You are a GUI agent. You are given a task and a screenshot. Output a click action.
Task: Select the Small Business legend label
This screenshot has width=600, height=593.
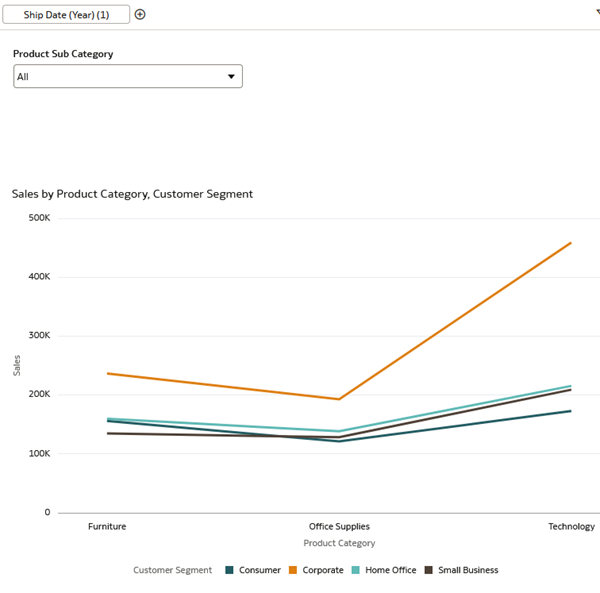(x=468, y=570)
